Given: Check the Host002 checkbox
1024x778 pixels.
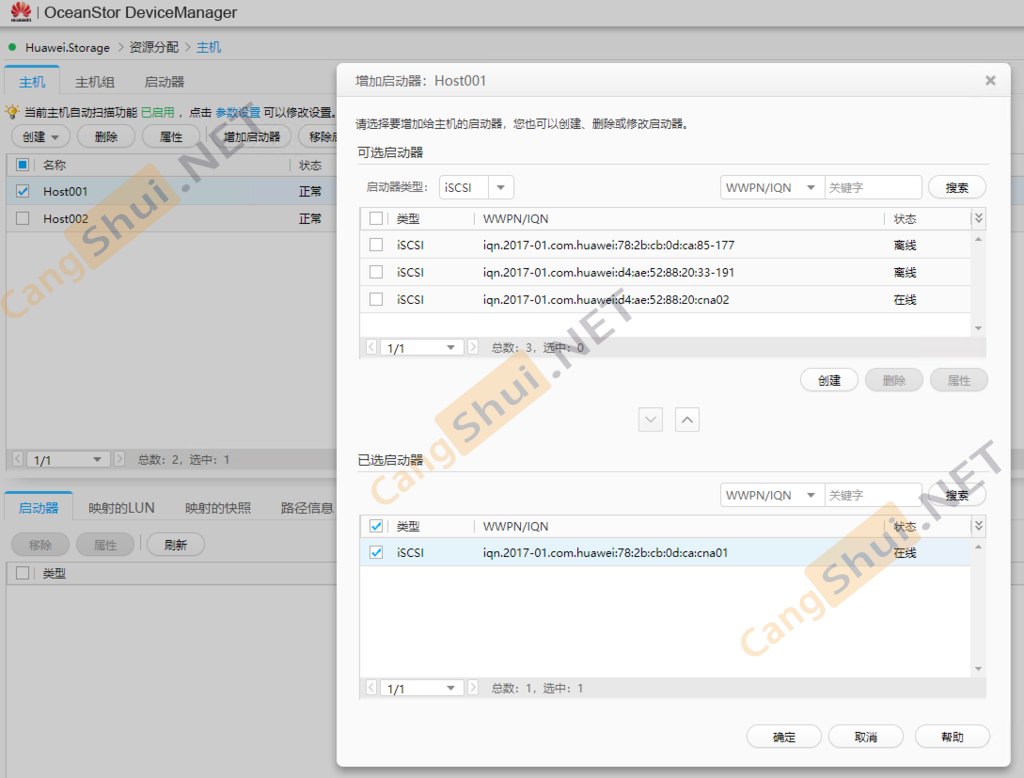Looking at the screenshot, I should [22, 218].
